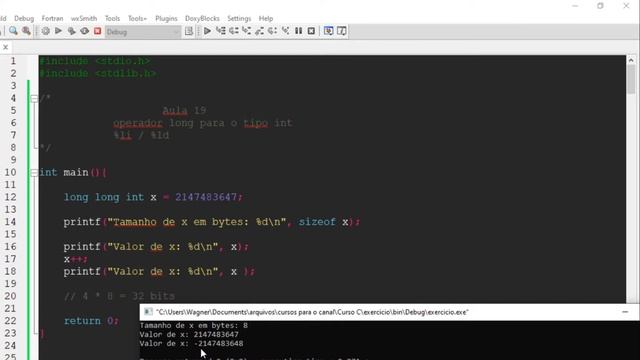Click the '// 4 * 8 = 32 bits' comment
The image size is (640, 360).
tap(119, 296)
